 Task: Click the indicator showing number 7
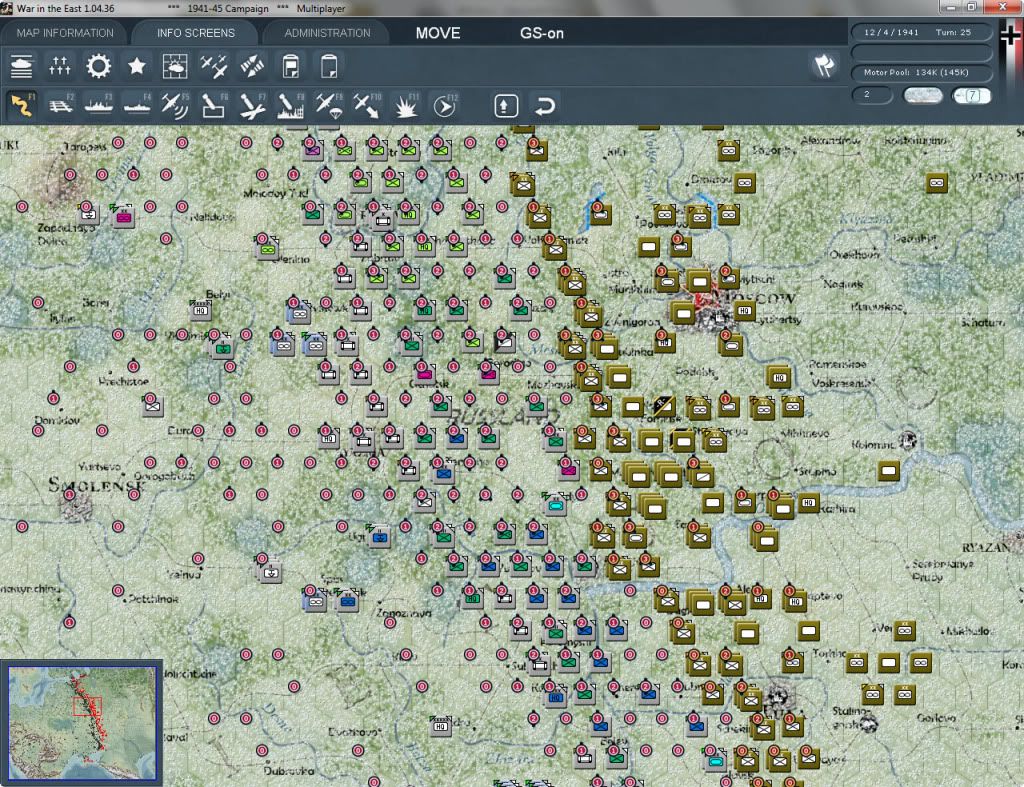(x=972, y=95)
